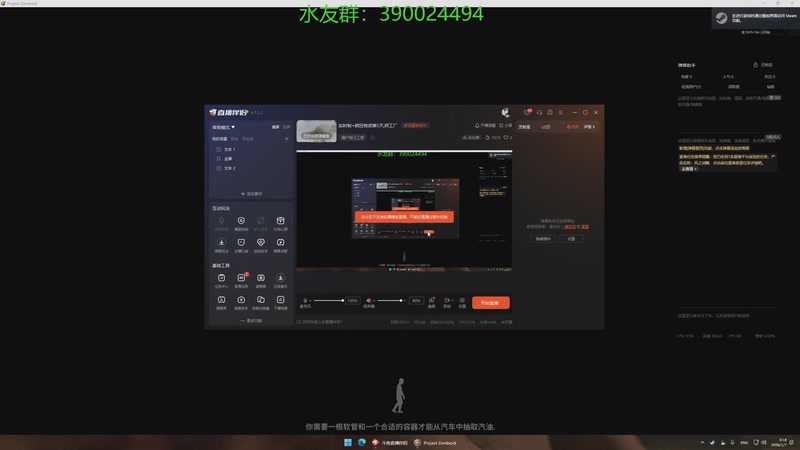Open the pocket shield icon in interactive tools
This screenshot has height=450, width=800.
(241, 242)
